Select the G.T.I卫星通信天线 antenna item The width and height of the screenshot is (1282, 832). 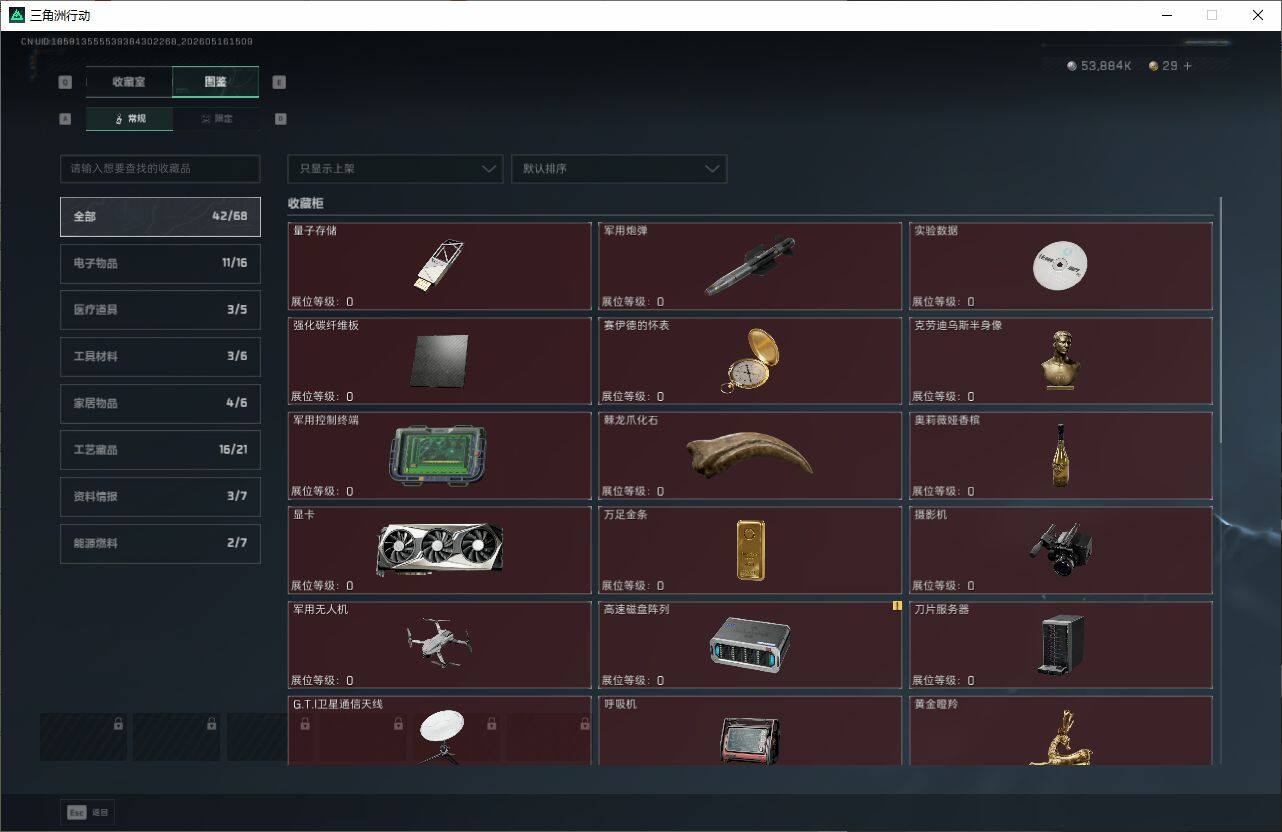(439, 731)
